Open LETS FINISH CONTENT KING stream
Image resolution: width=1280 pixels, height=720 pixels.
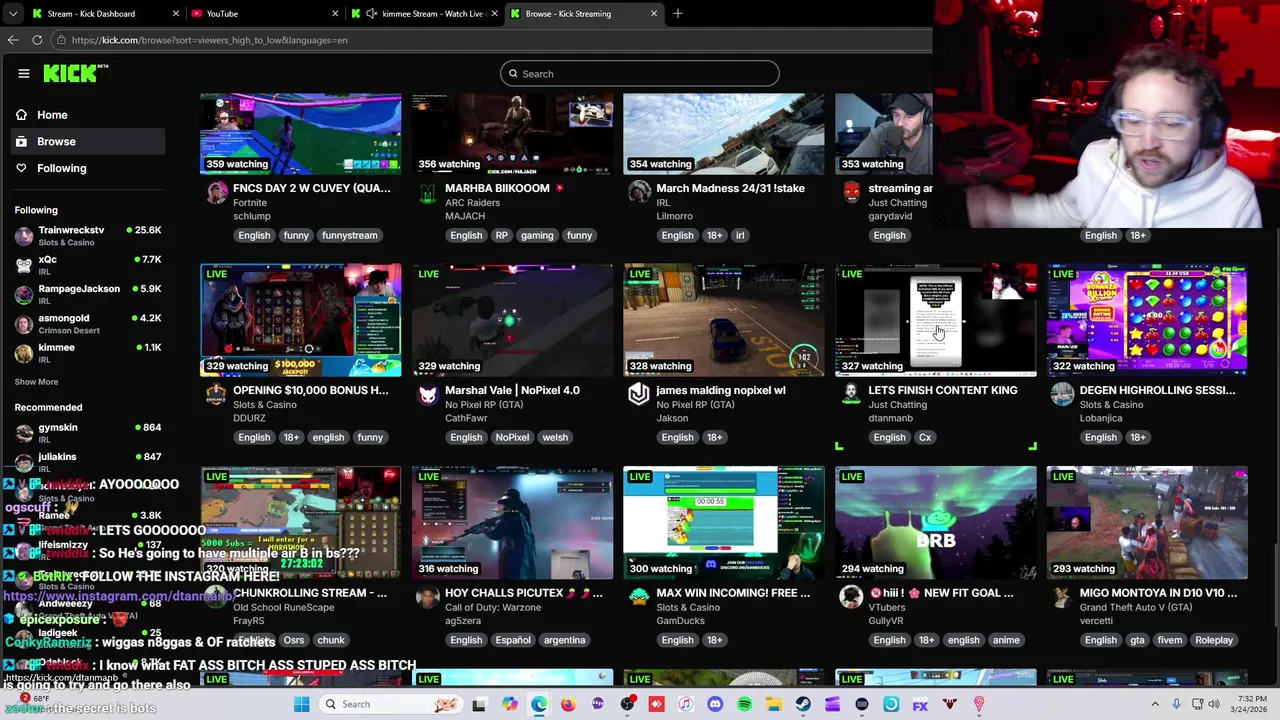coord(943,391)
